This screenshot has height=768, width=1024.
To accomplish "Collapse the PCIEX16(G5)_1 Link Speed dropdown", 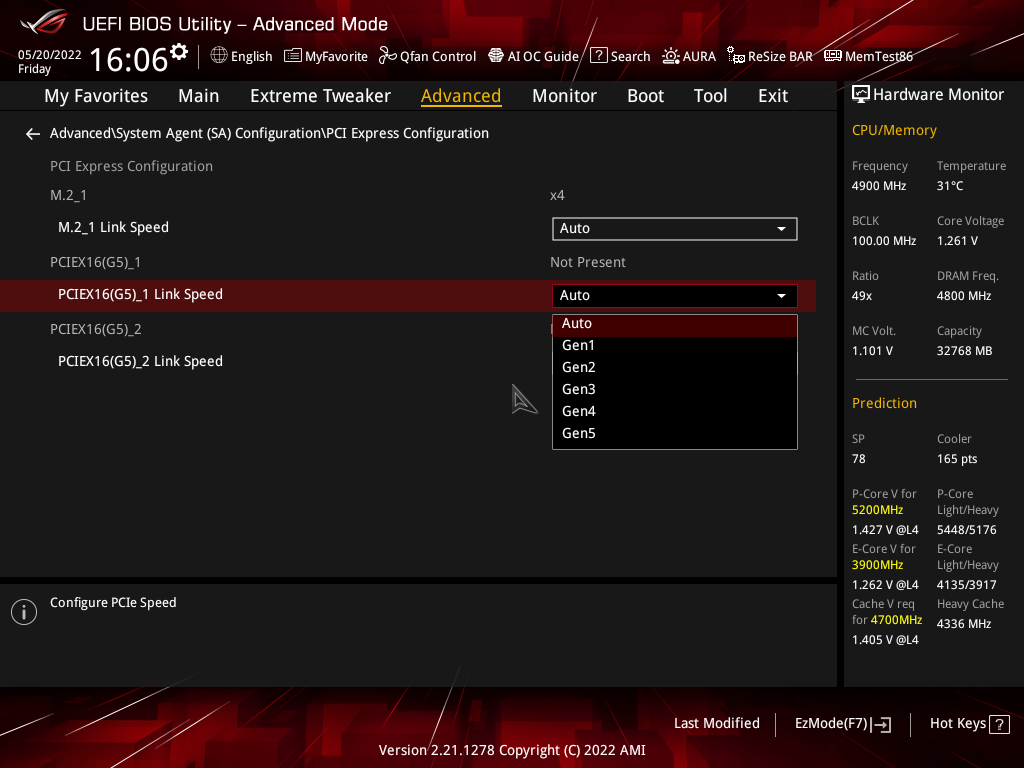I will [x=675, y=295].
